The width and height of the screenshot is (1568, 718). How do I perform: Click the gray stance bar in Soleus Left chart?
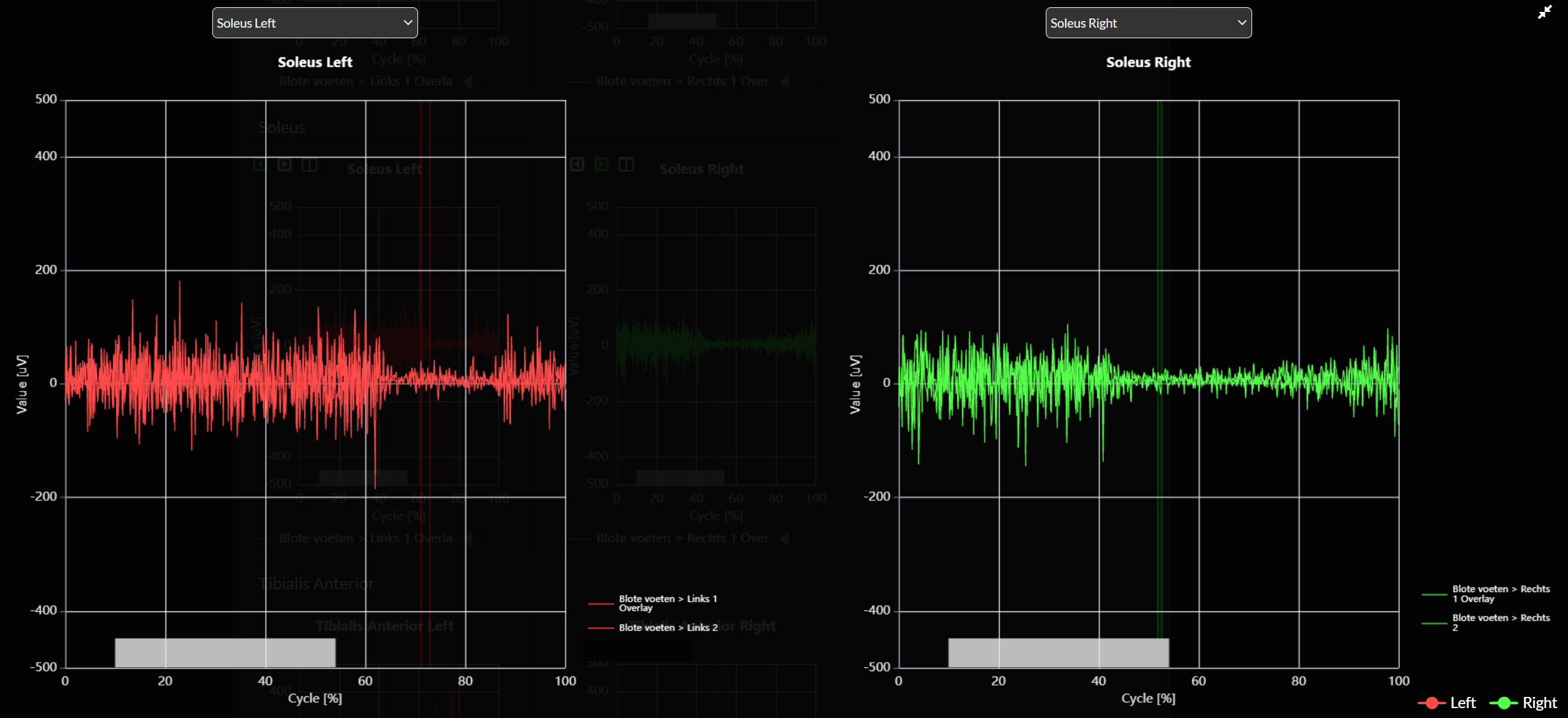point(225,653)
